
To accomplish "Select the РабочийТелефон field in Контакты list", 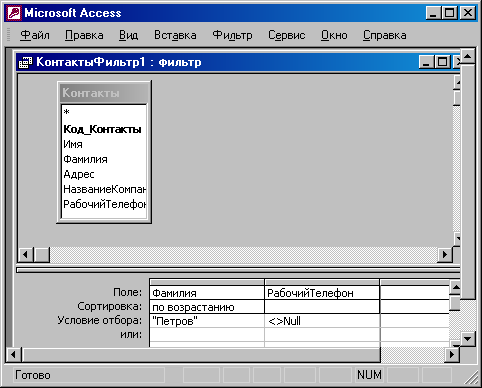I will [x=104, y=204].
